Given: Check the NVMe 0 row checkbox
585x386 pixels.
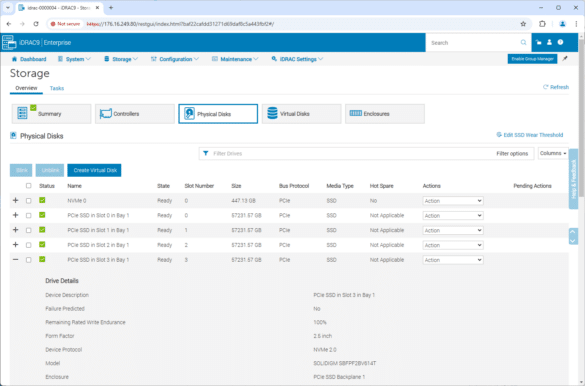Looking at the screenshot, I should pyautogui.click(x=28, y=201).
